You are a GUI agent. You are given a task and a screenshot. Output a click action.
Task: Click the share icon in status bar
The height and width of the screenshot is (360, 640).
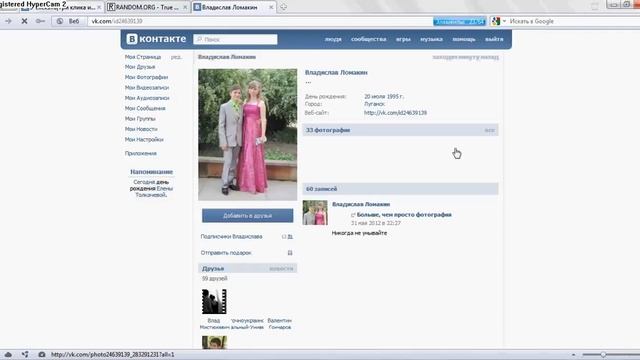[25, 355]
